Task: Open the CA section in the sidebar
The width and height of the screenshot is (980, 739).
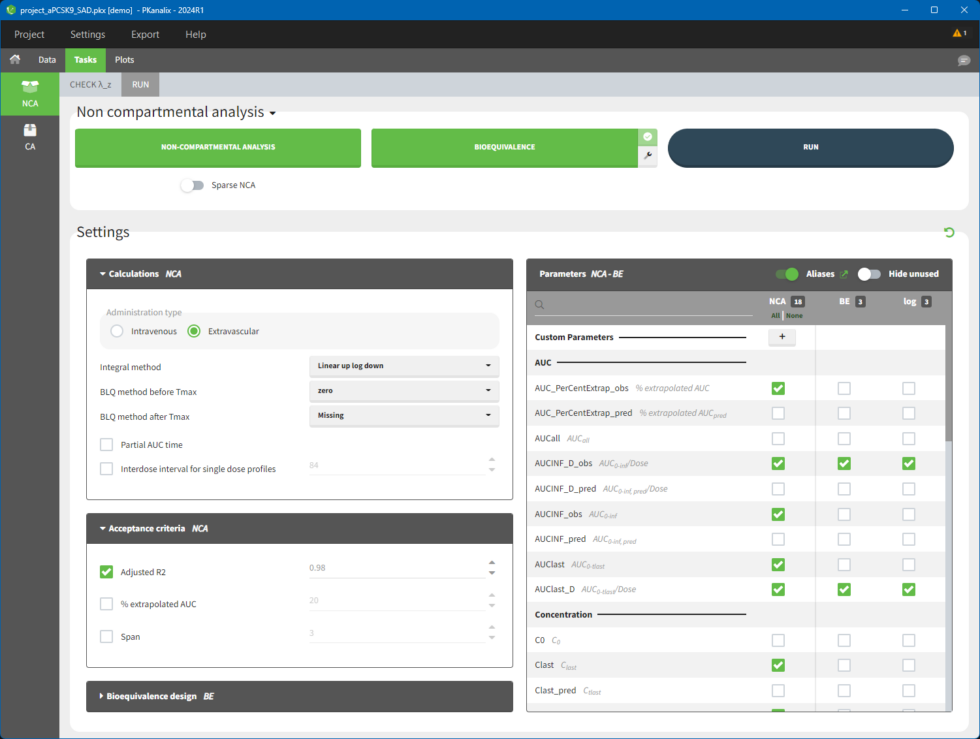Action: point(30,136)
